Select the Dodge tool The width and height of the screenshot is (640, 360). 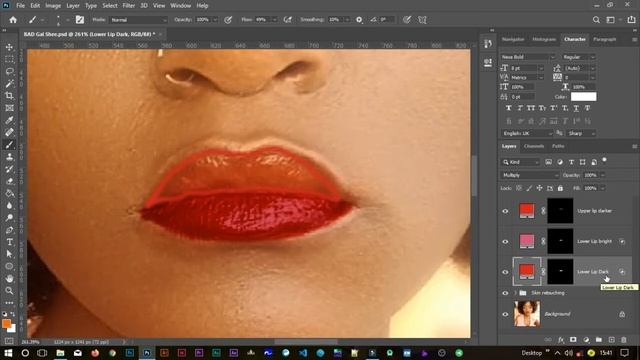[x=9, y=218]
